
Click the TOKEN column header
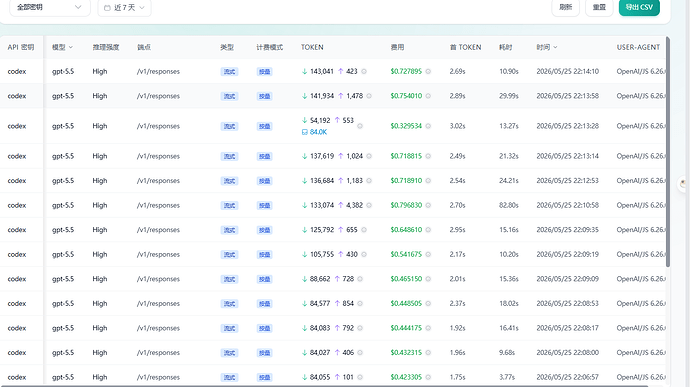pos(312,47)
